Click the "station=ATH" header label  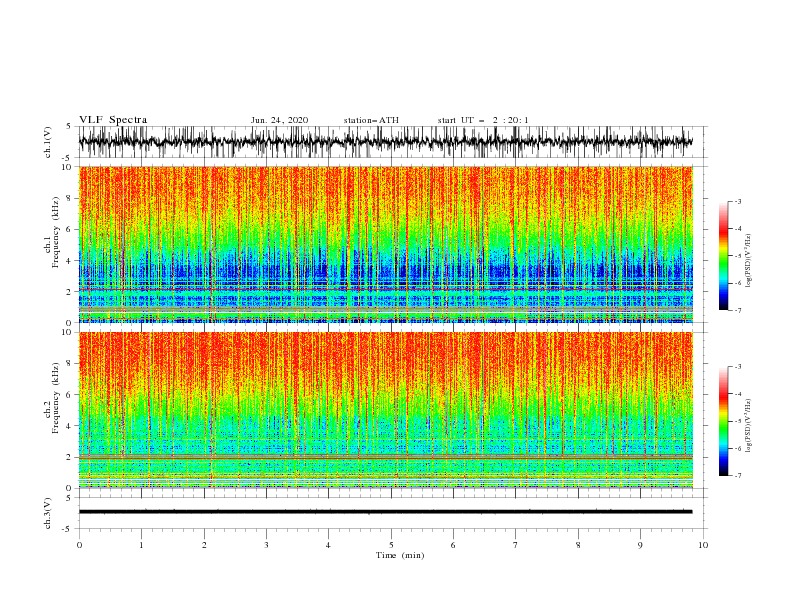[x=371, y=120]
